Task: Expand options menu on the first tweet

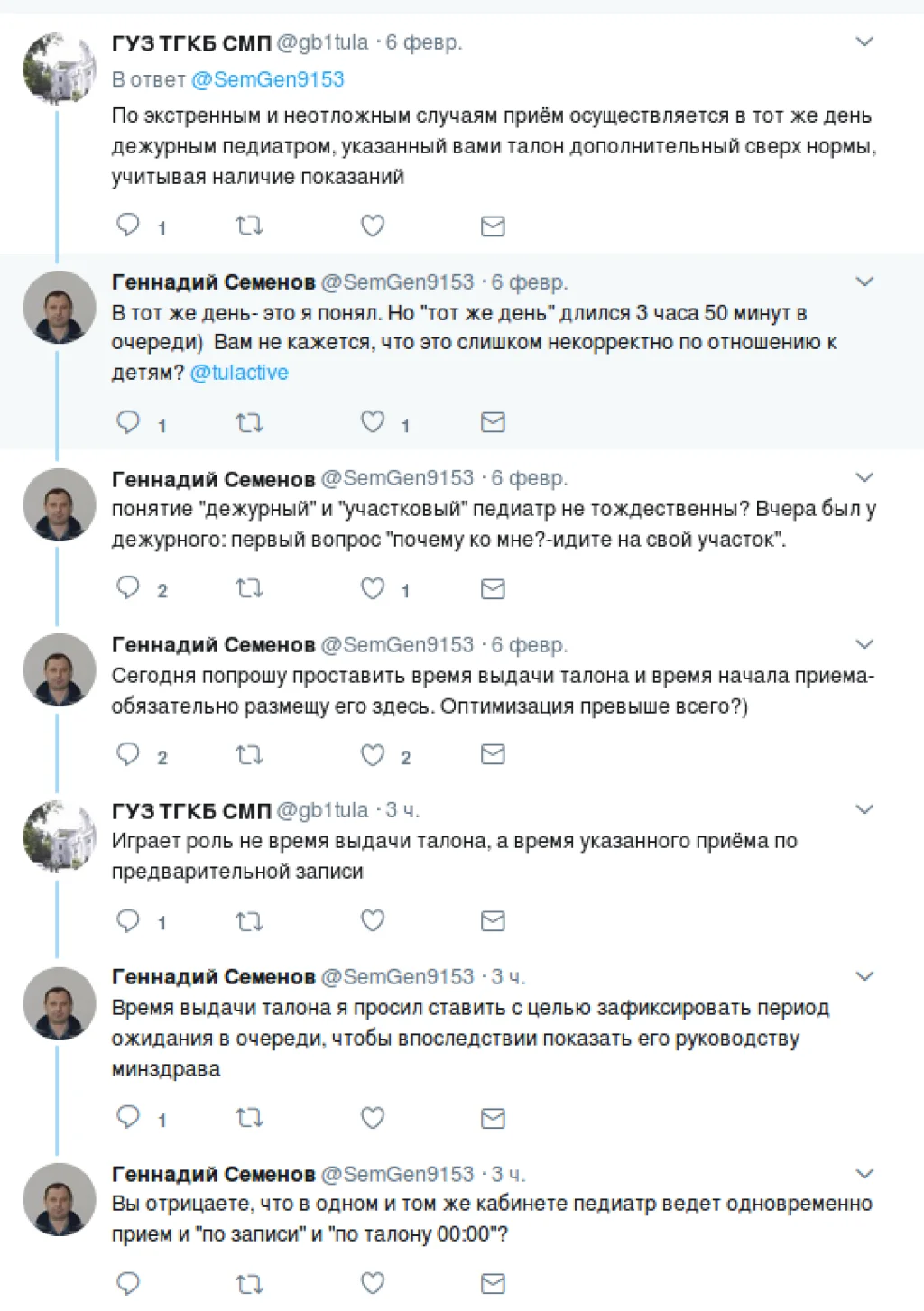Action: pos(864,42)
